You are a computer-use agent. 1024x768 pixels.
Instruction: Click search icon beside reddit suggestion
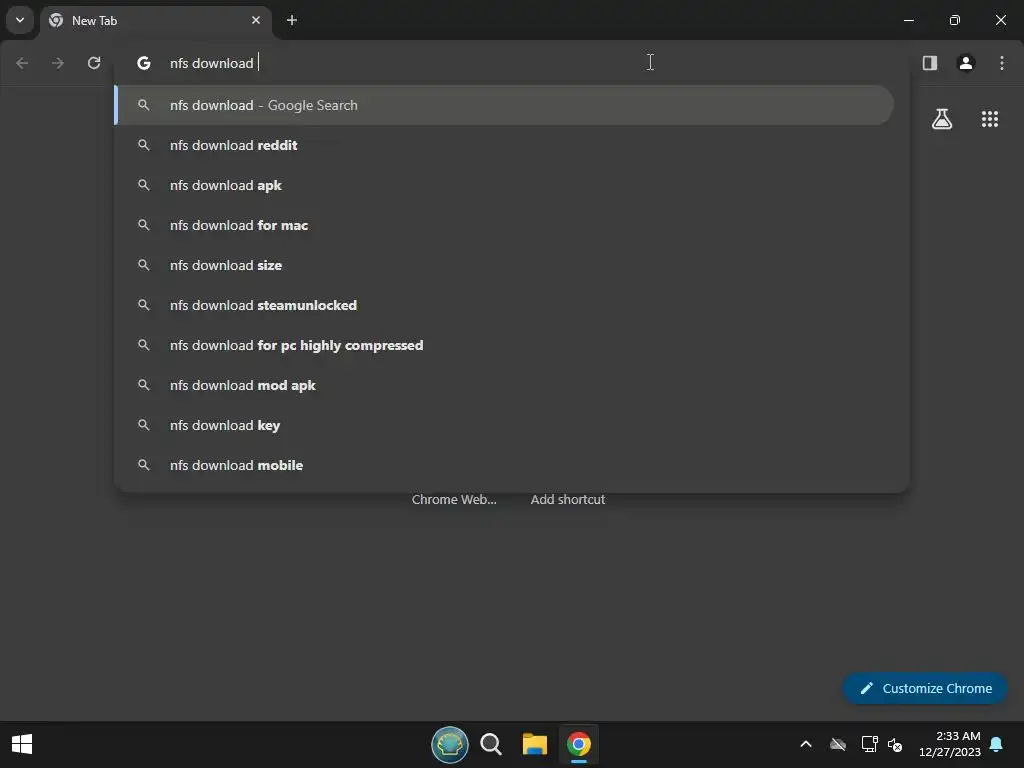[x=144, y=145]
